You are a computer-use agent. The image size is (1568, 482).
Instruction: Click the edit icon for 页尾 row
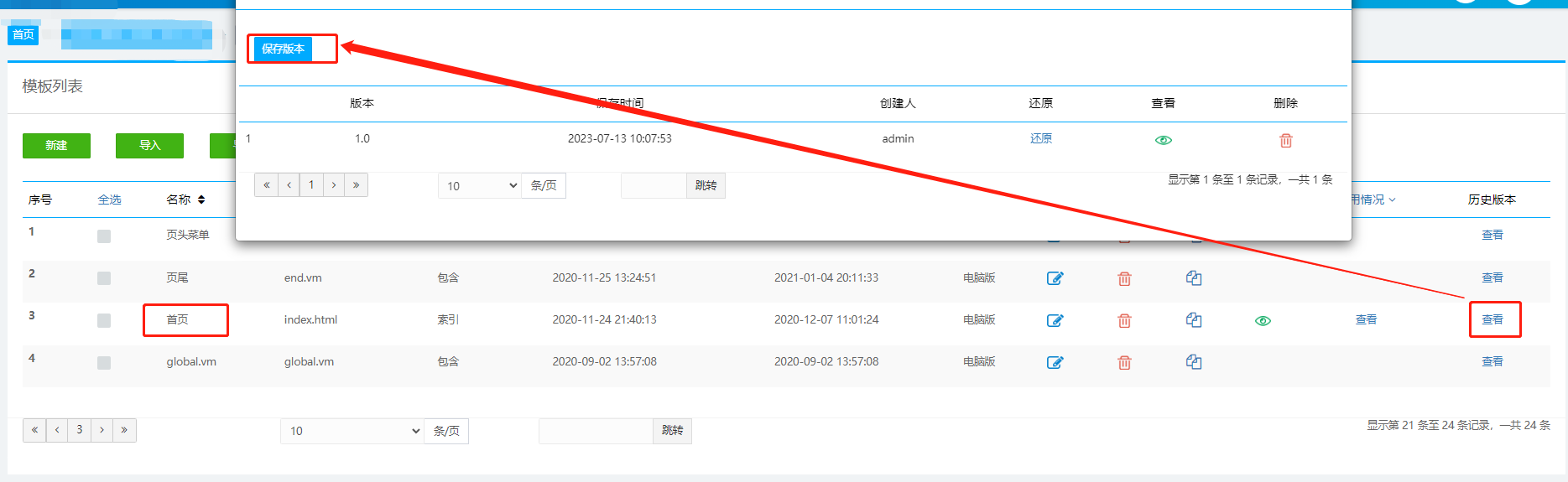pos(1055,278)
